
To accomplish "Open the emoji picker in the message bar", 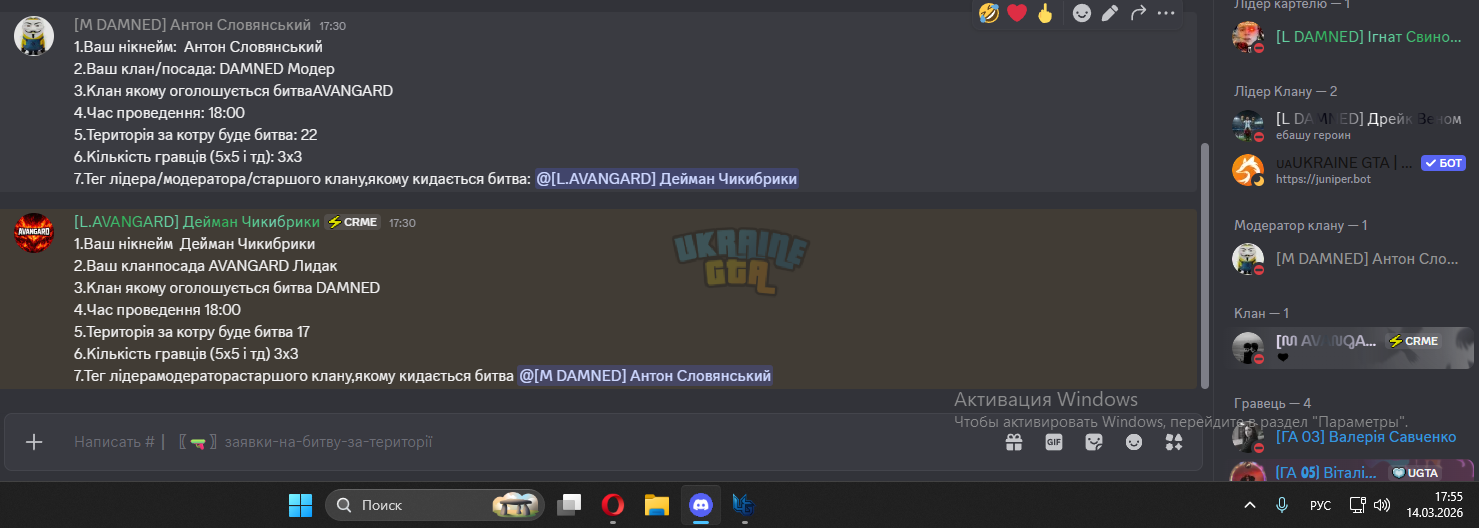I will tap(1134, 442).
